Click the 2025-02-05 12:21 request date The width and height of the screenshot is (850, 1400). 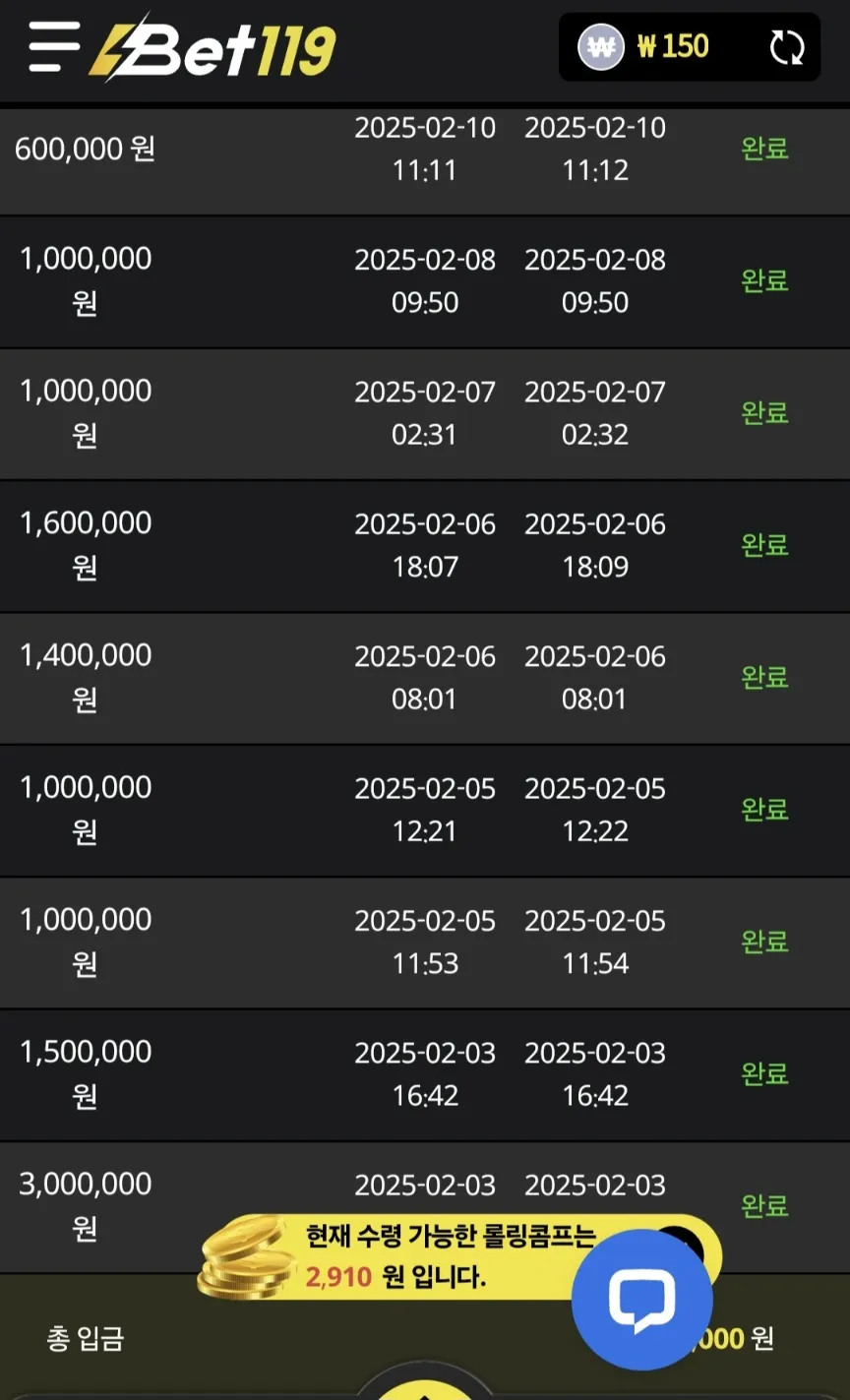(x=425, y=810)
